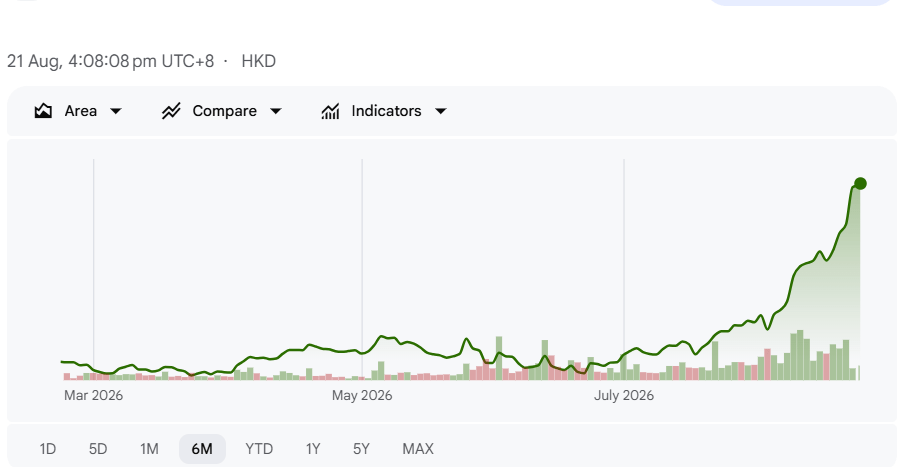
Task: Choose the 1Y time range
Action: pos(313,449)
